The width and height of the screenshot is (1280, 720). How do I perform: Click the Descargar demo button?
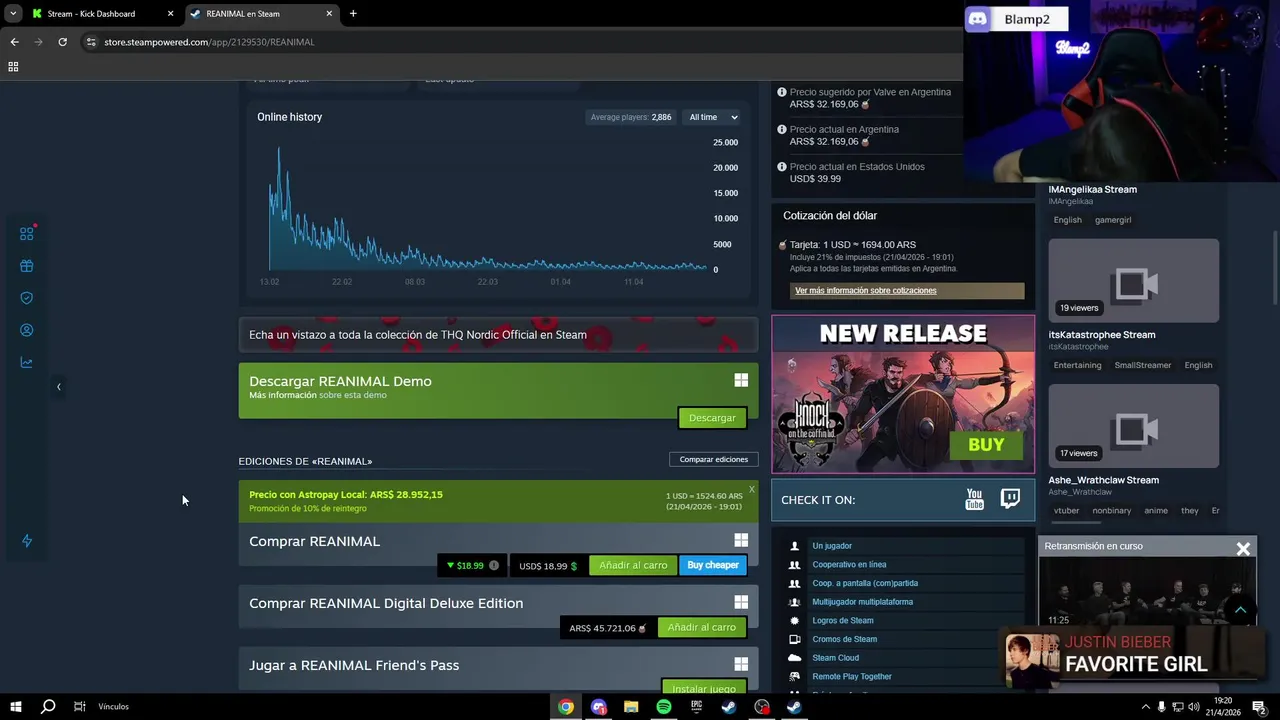click(x=712, y=418)
